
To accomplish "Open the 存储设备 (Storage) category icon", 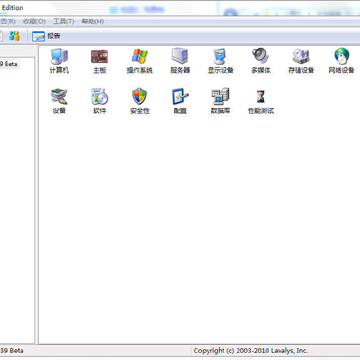I will click(301, 56).
